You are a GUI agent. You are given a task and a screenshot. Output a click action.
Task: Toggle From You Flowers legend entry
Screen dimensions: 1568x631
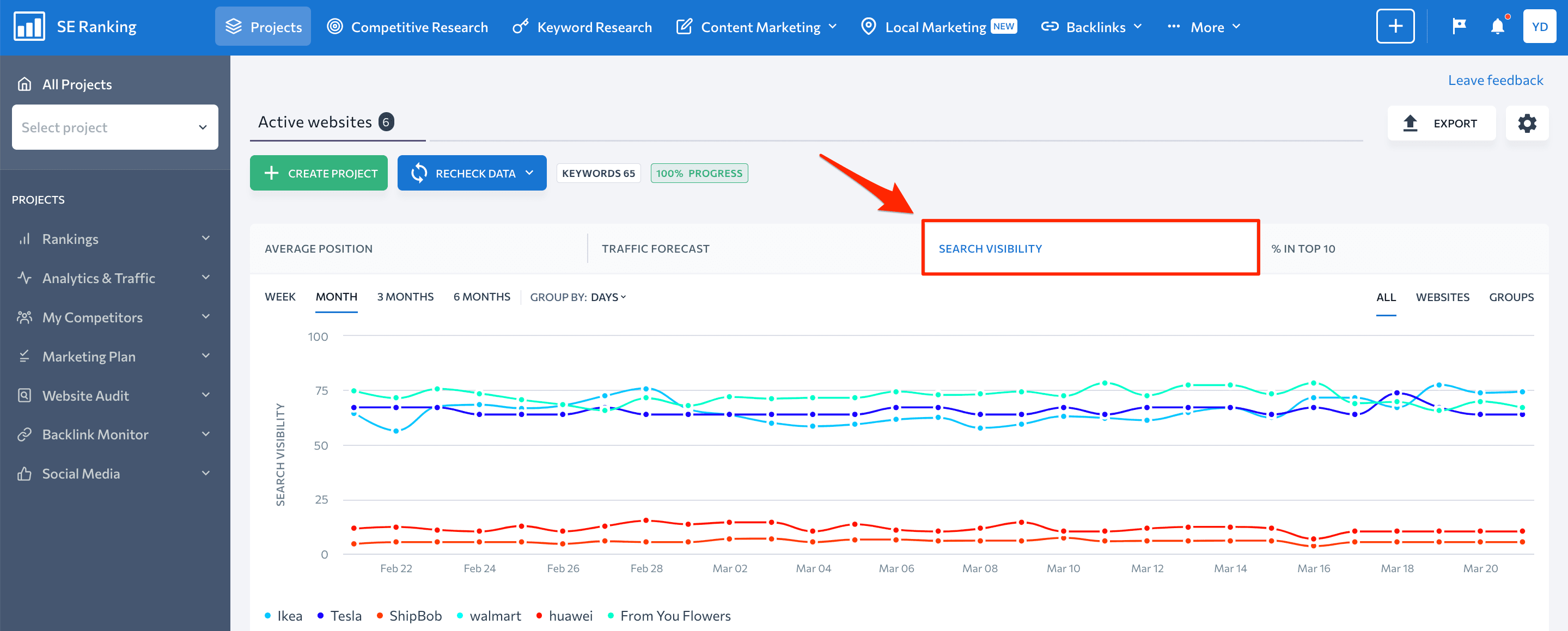[x=669, y=616]
